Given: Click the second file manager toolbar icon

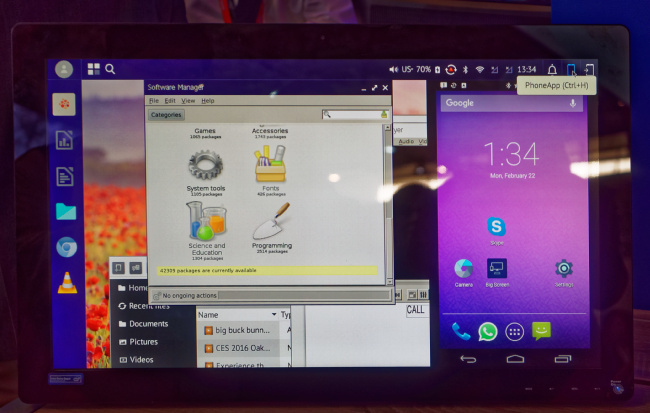Looking at the screenshot, I should tap(136, 268).
